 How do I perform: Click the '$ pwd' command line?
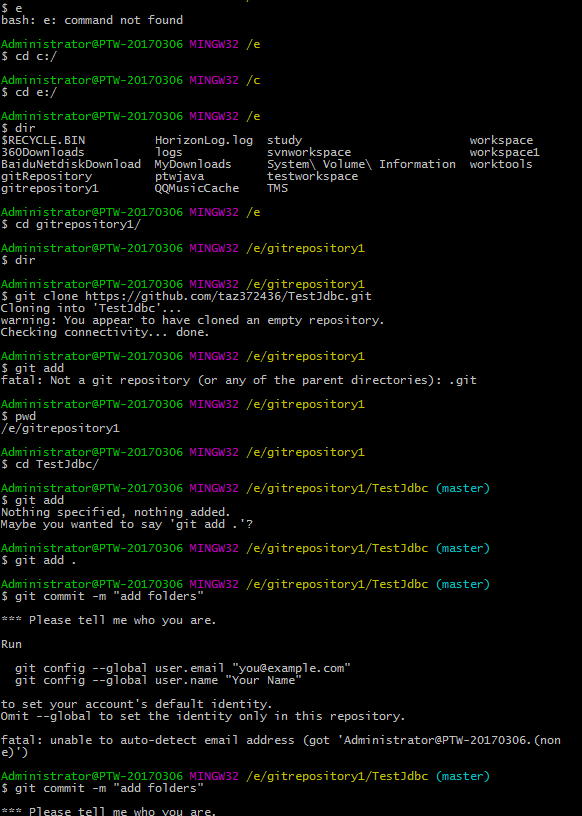[x=19, y=416]
